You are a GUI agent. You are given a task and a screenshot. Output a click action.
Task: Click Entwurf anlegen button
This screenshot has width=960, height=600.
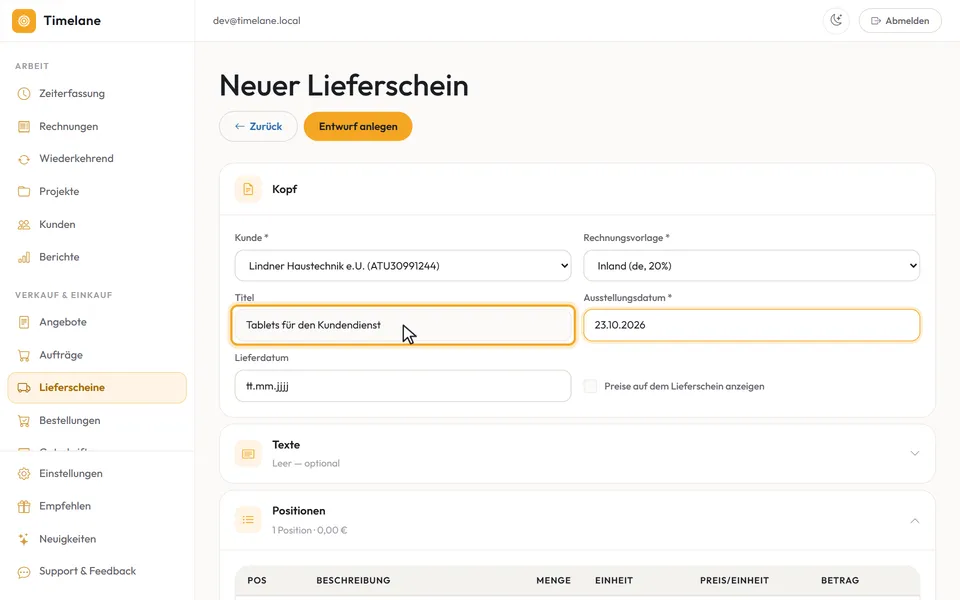358,127
